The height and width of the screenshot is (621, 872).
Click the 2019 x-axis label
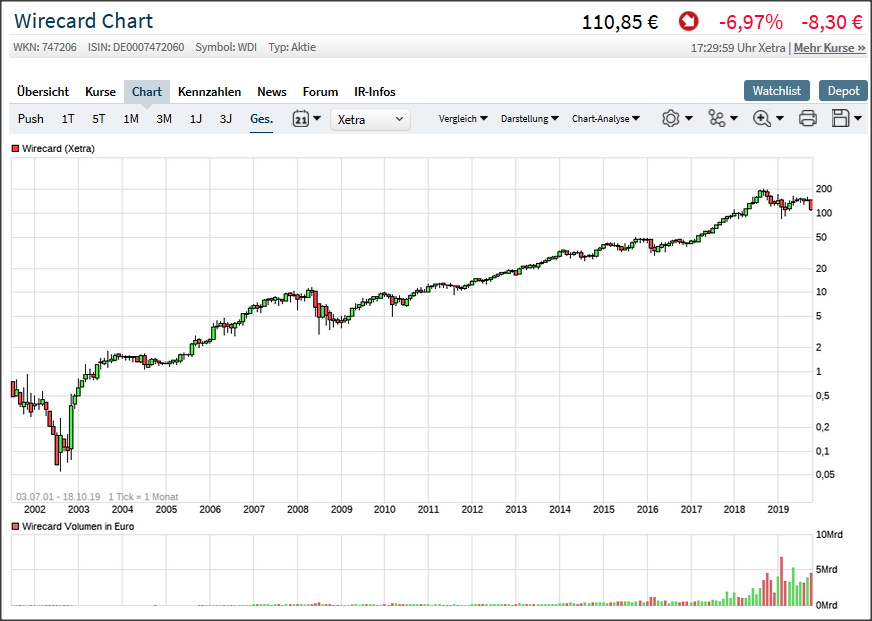pos(778,509)
